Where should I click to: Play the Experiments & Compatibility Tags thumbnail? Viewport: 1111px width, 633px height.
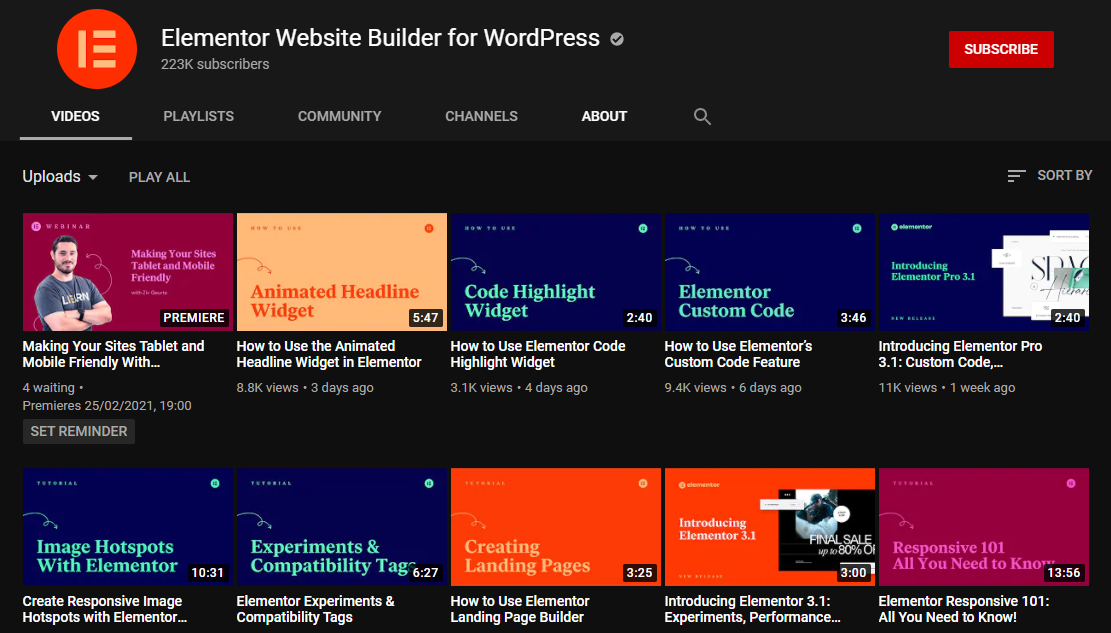point(342,527)
